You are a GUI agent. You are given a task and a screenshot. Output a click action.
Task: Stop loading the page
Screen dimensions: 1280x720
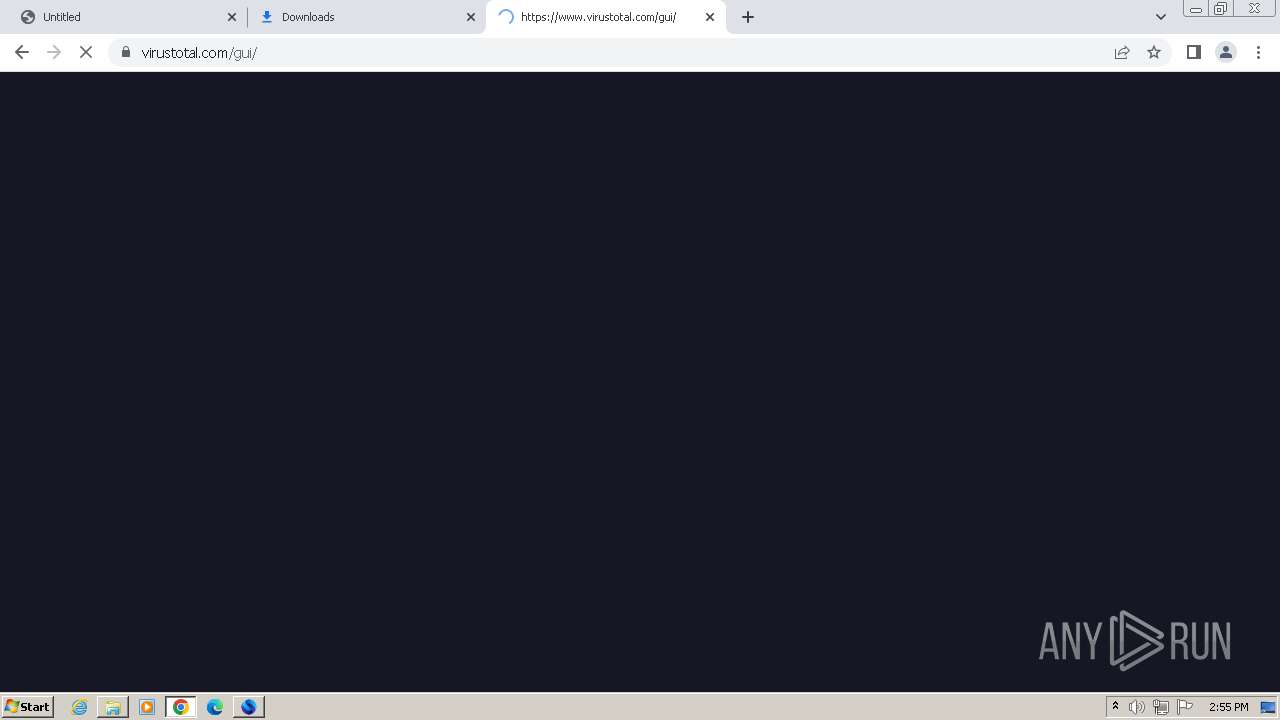pyautogui.click(x=86, y=52)
